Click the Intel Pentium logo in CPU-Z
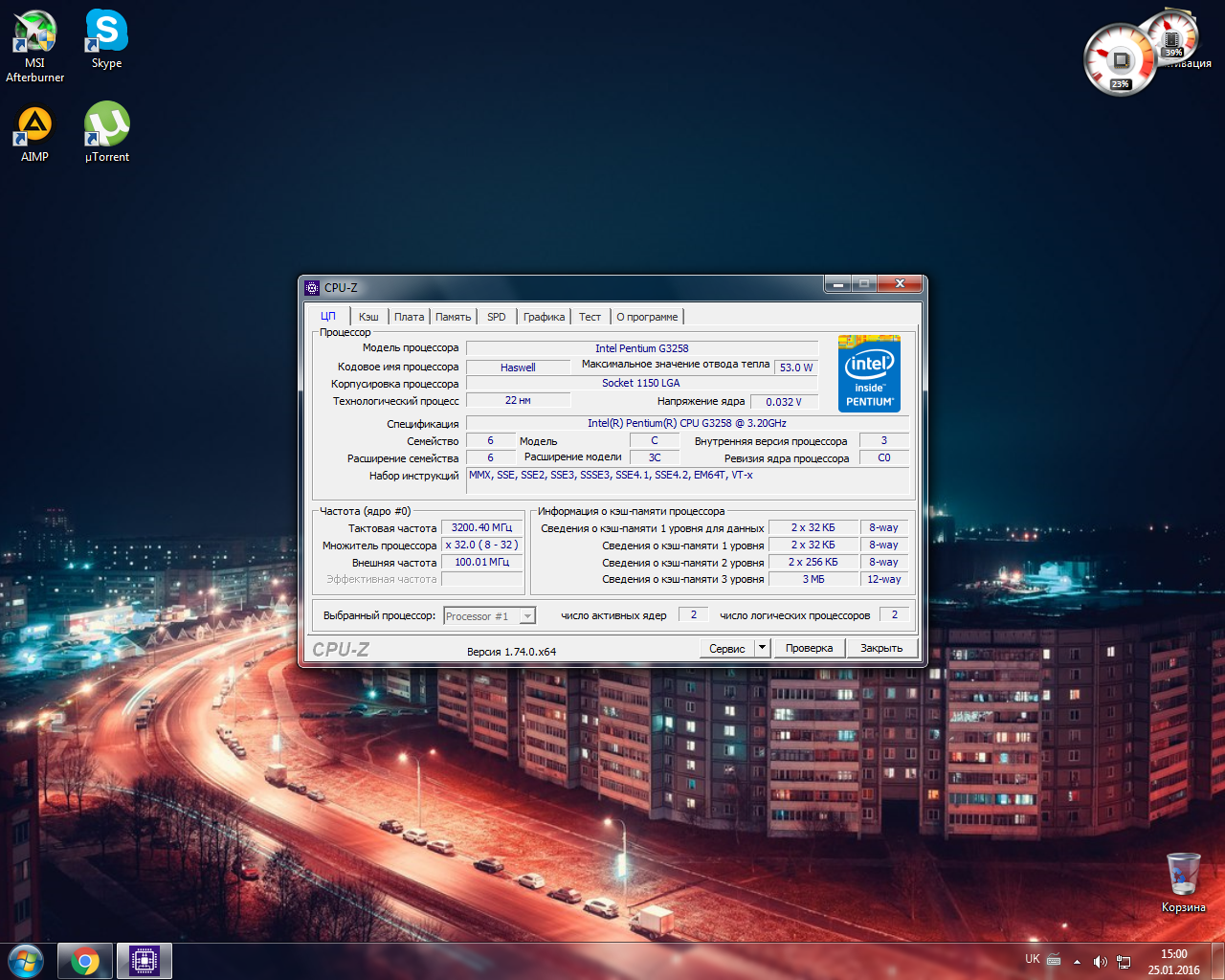Screen dimensions: 1225x980 [x=869, y=373]
